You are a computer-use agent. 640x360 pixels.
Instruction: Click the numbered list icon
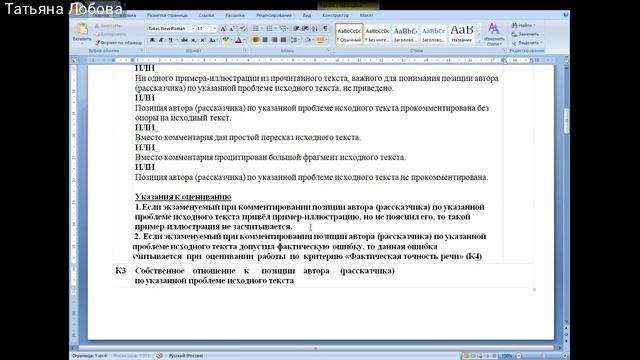(269, 29)
